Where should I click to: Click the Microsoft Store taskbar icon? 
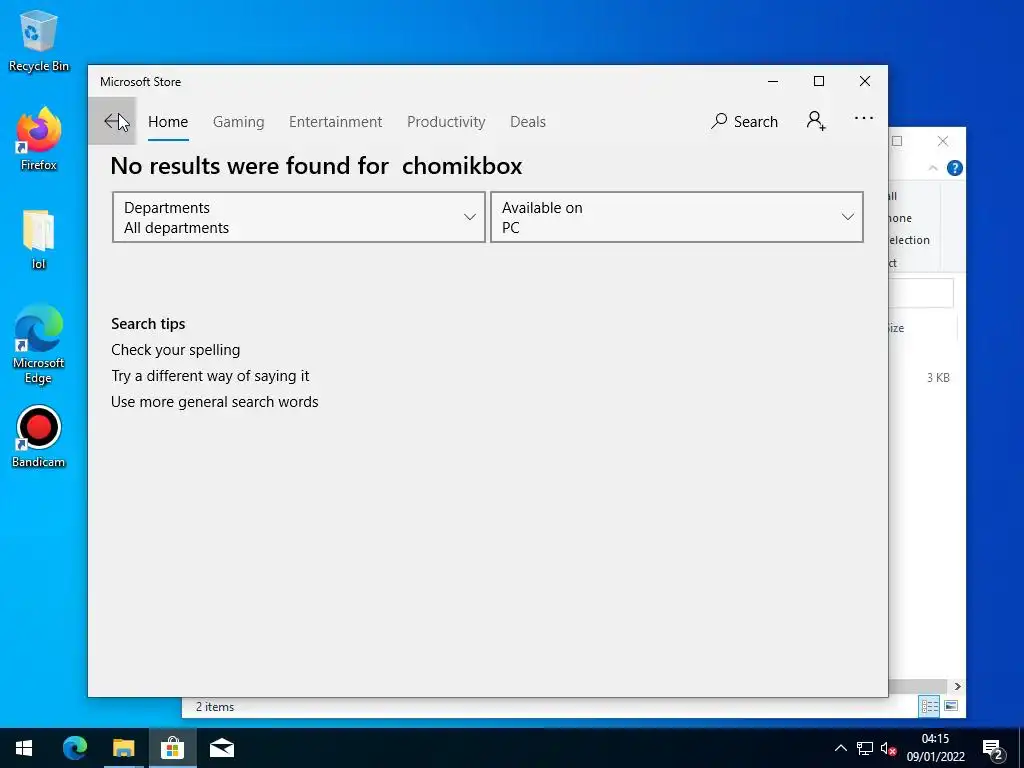coord(172,748)
